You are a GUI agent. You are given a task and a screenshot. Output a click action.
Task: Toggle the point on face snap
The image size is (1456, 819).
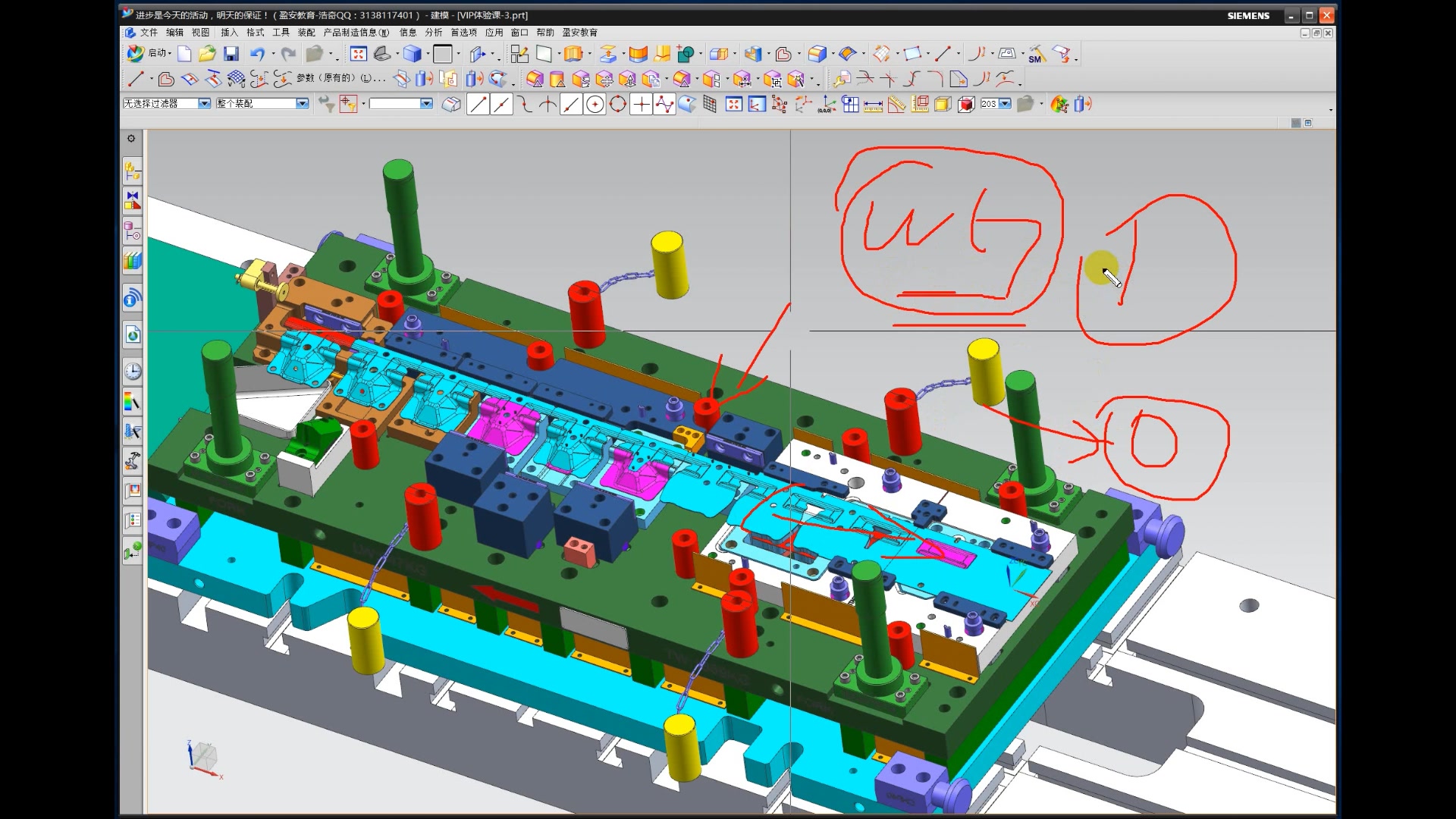[687, 105]
